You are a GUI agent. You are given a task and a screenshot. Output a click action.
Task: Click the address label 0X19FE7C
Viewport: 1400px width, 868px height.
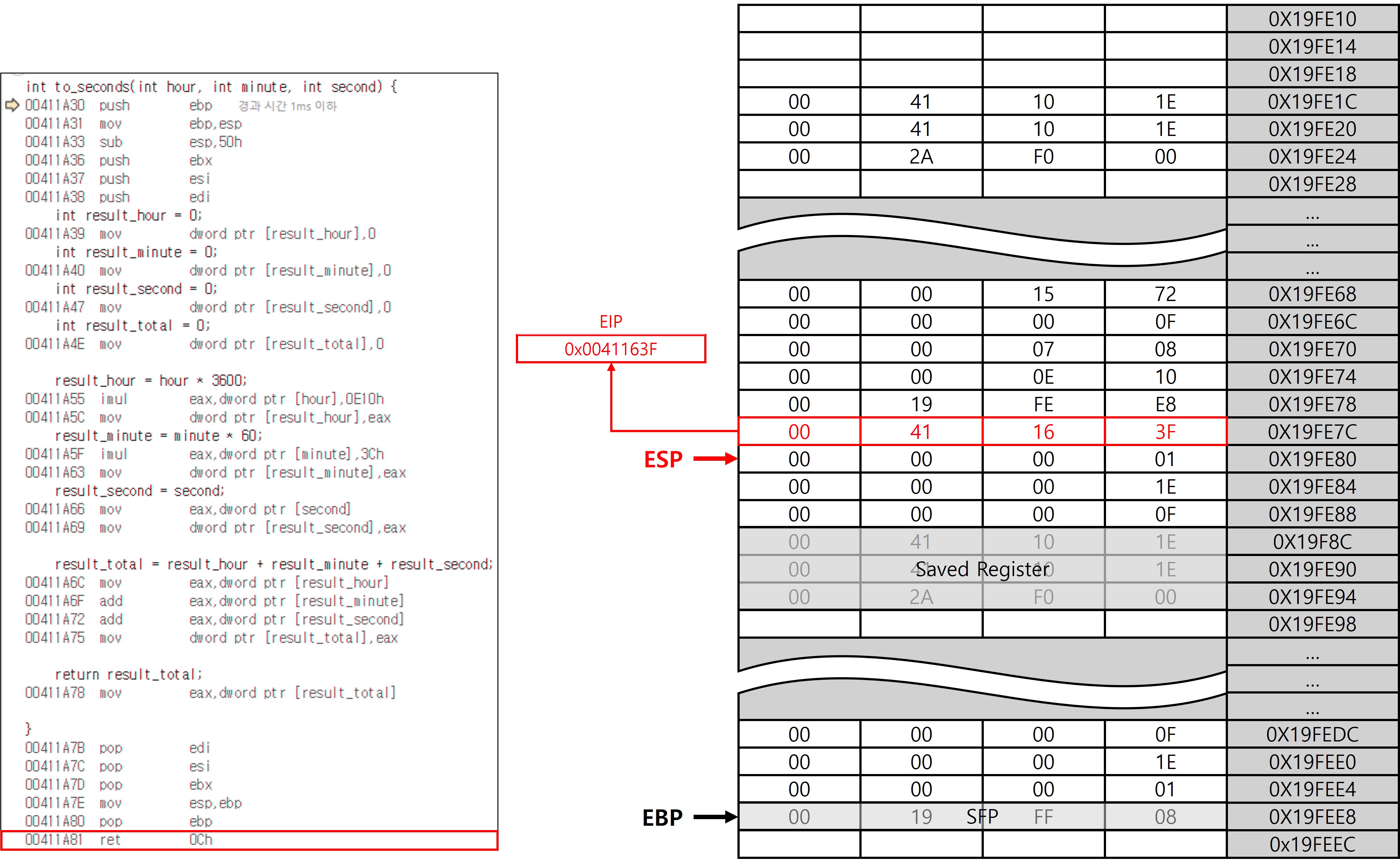click(1312, 432)
